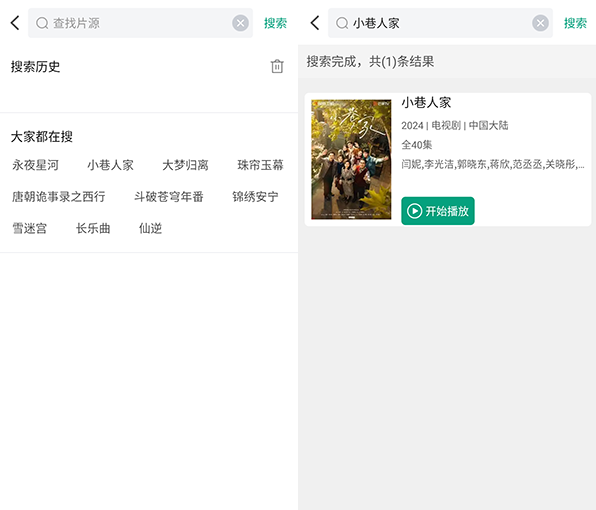
Task: Tap the magnifier icon in 查找片源 field
Action: (x=42, y=23)
